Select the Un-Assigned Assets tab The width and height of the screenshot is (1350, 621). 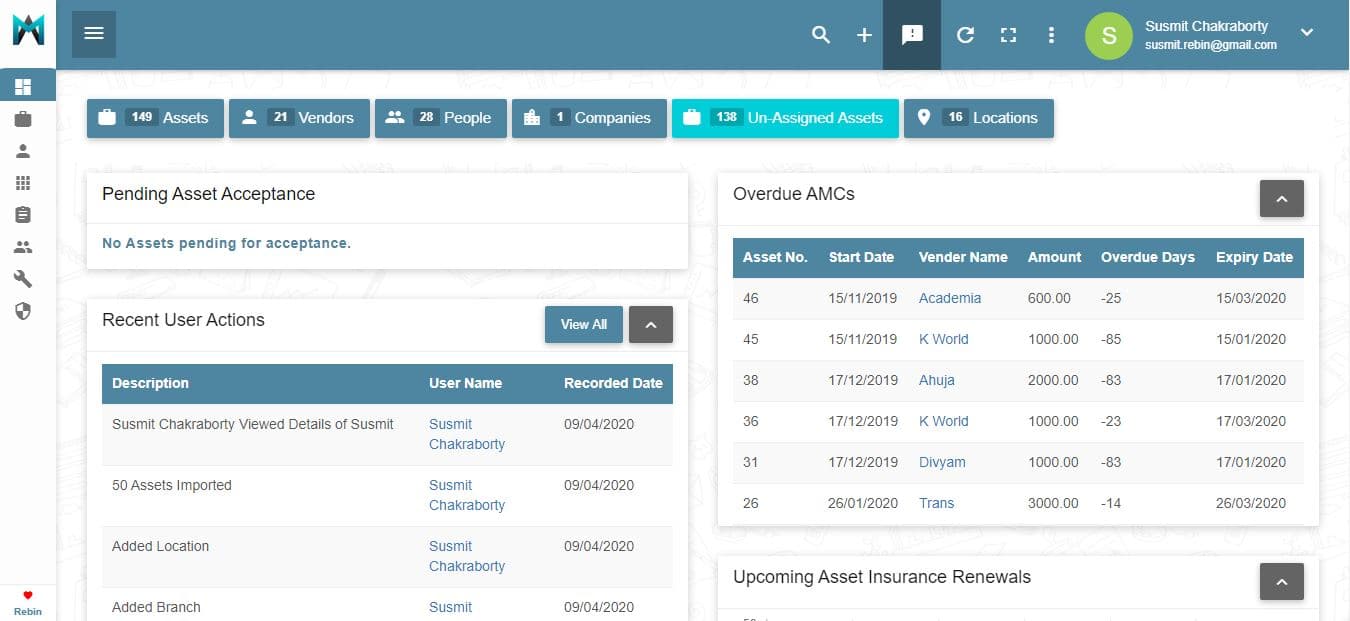click(785, 118)
